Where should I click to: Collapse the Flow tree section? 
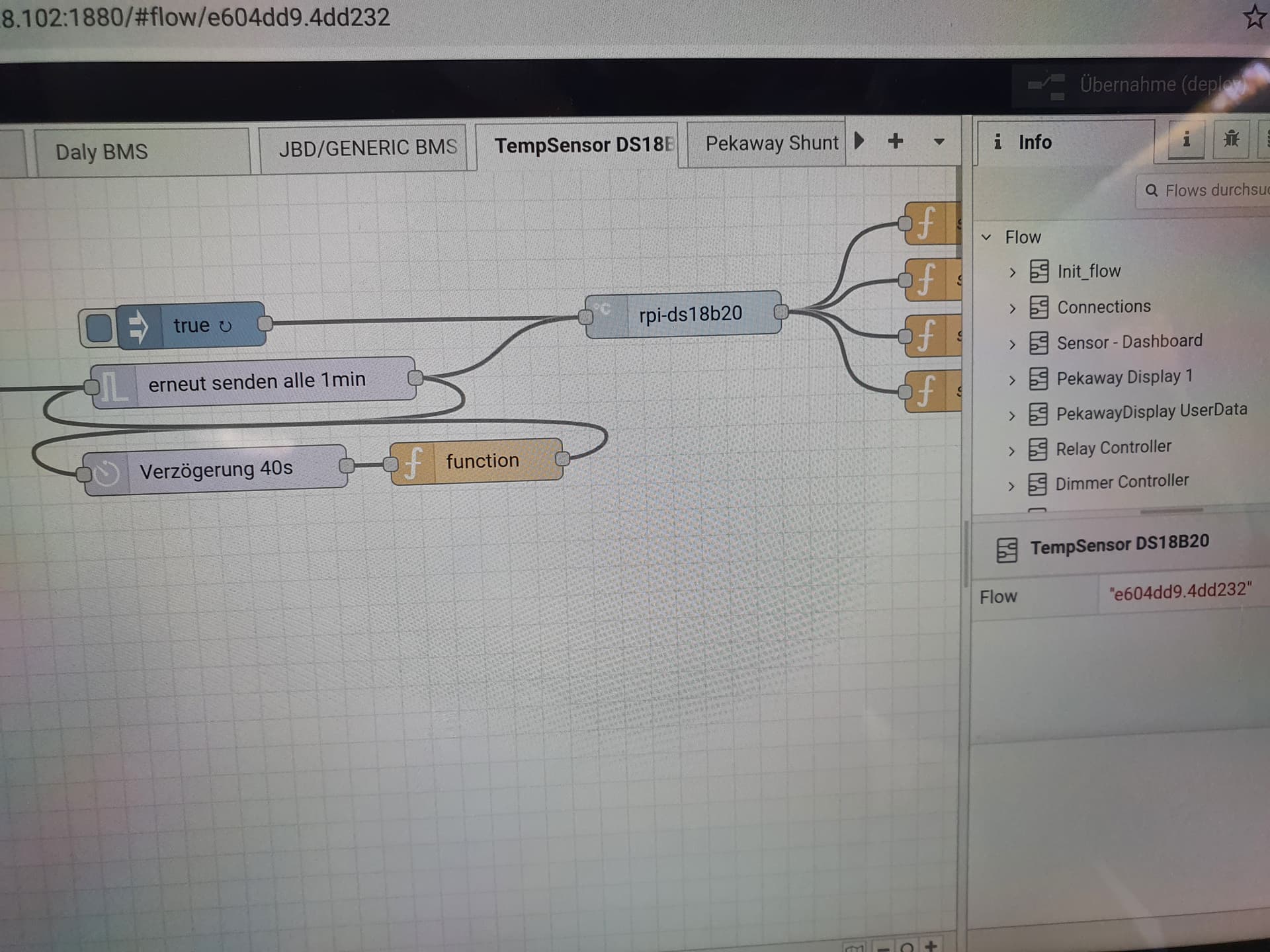point(986,237)
